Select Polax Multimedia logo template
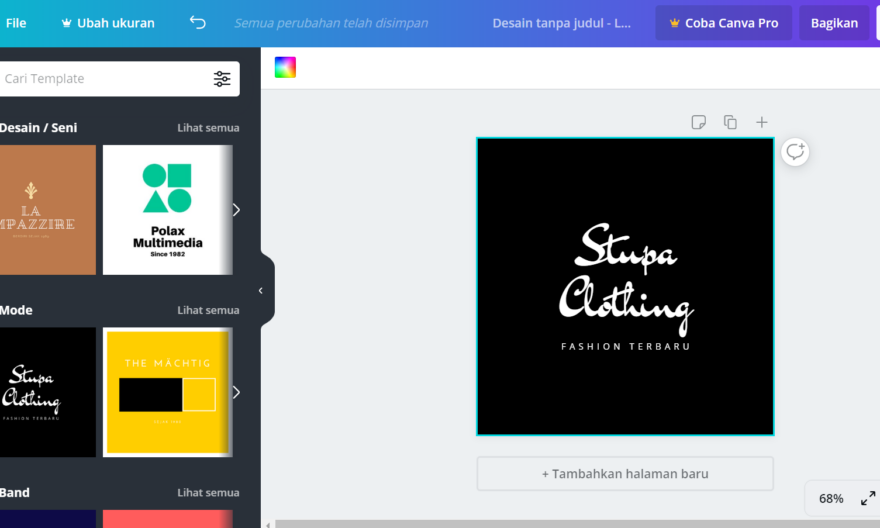Image resolution: width=880 pixels, height=528 pixels. (167, 210)
